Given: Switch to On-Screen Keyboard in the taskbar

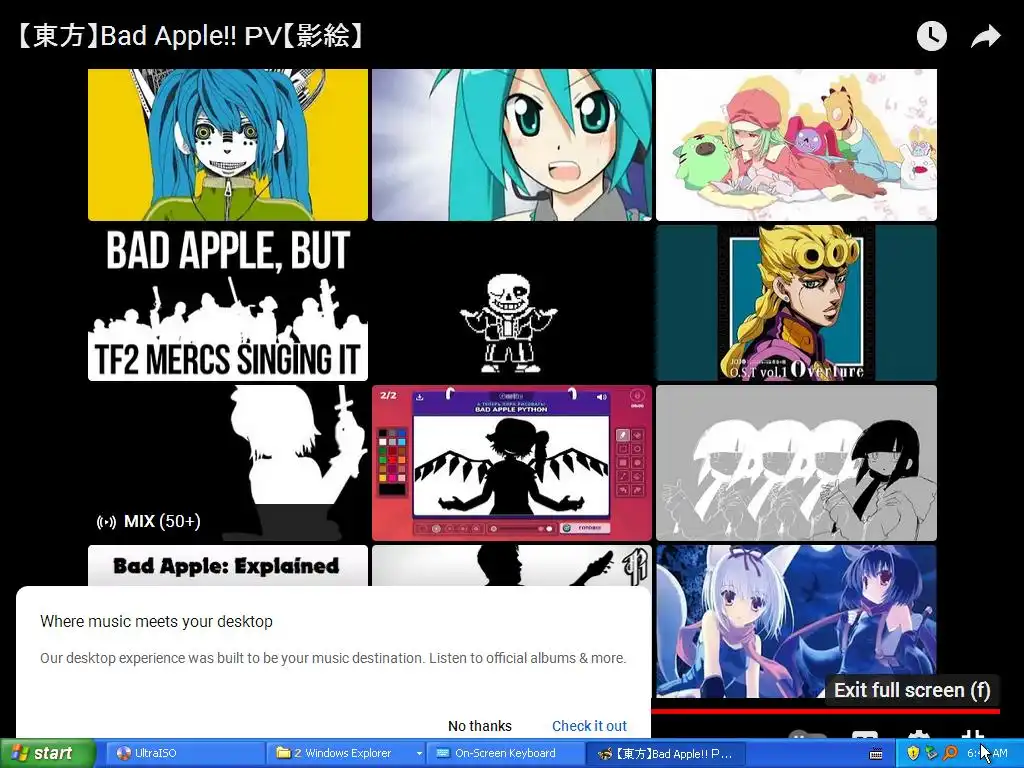Looking at the screenshot, I should (x=505, y=753).
